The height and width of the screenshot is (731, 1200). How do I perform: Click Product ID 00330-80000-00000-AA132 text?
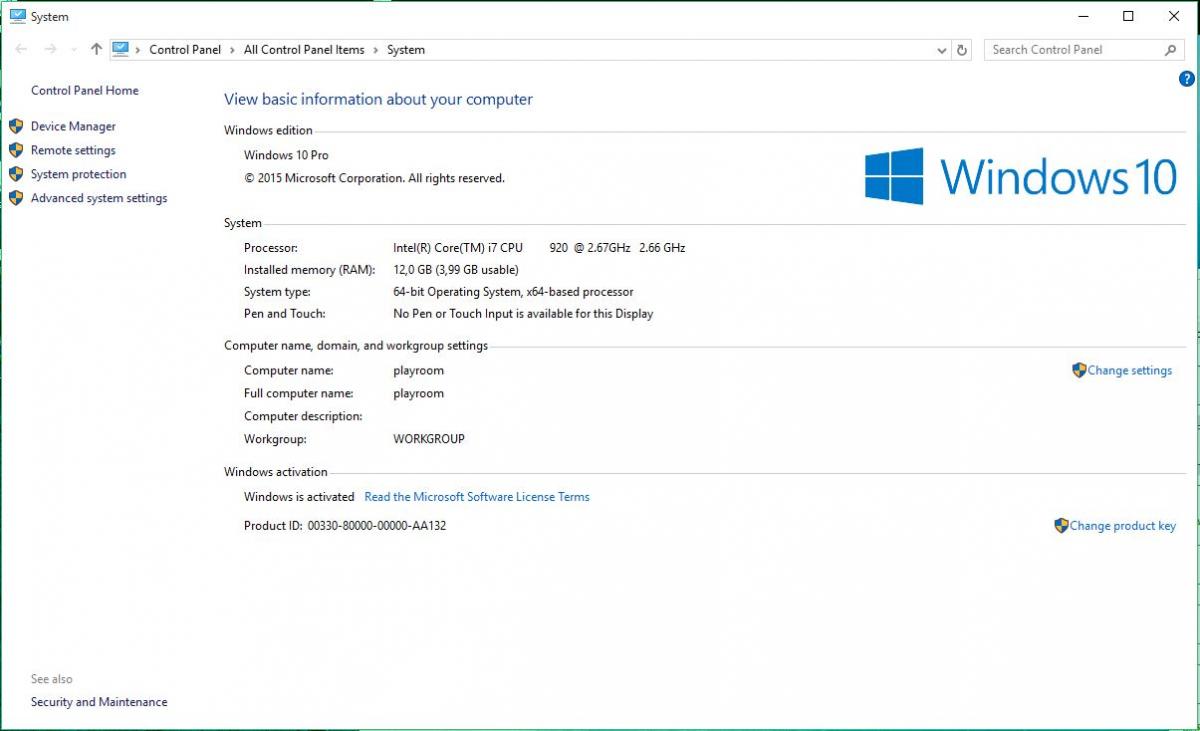[x=345, y=525]
